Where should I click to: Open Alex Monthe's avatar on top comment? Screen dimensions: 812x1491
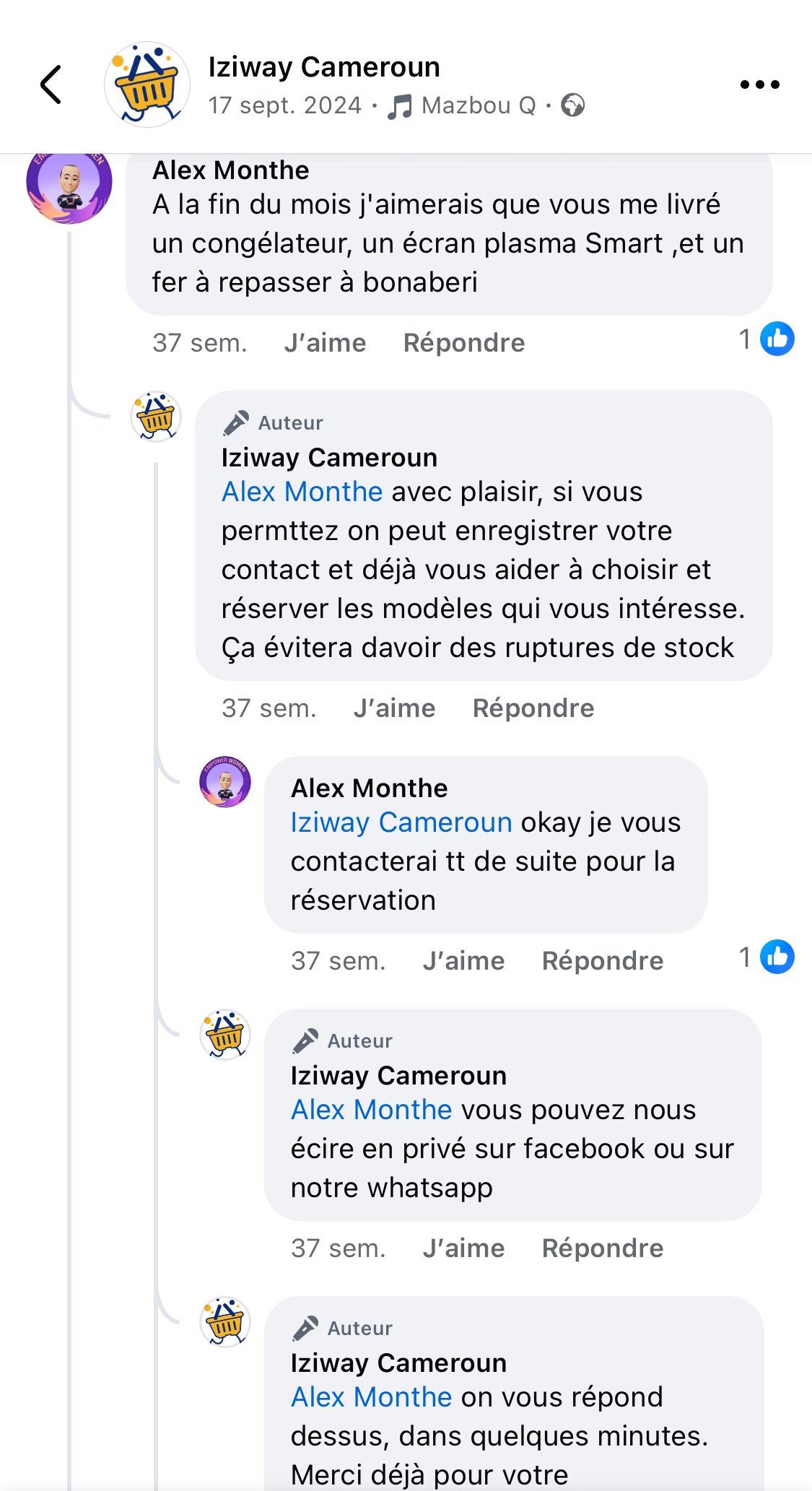tap(69, 183)
